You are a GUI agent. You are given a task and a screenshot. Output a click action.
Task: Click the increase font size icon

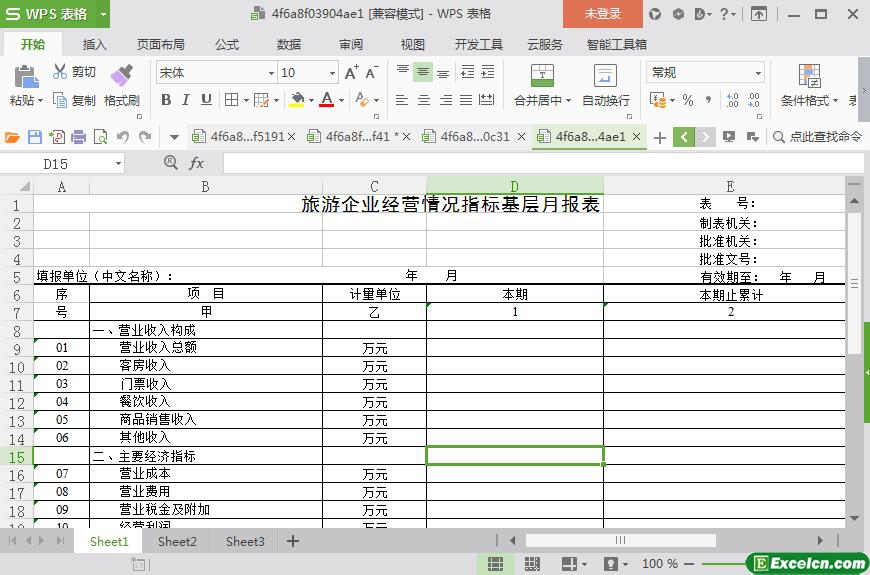pyautogui.click(x=351, y=73)
